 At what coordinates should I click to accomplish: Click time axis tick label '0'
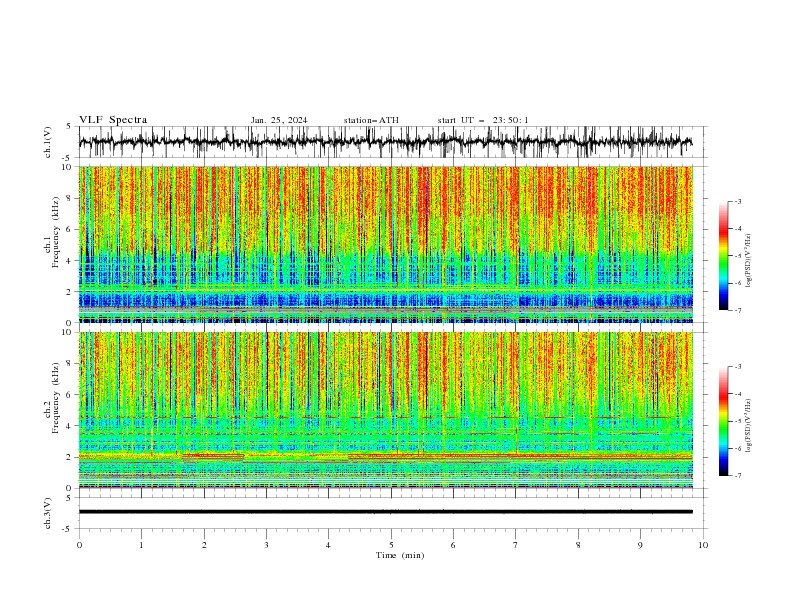(79, 545)
